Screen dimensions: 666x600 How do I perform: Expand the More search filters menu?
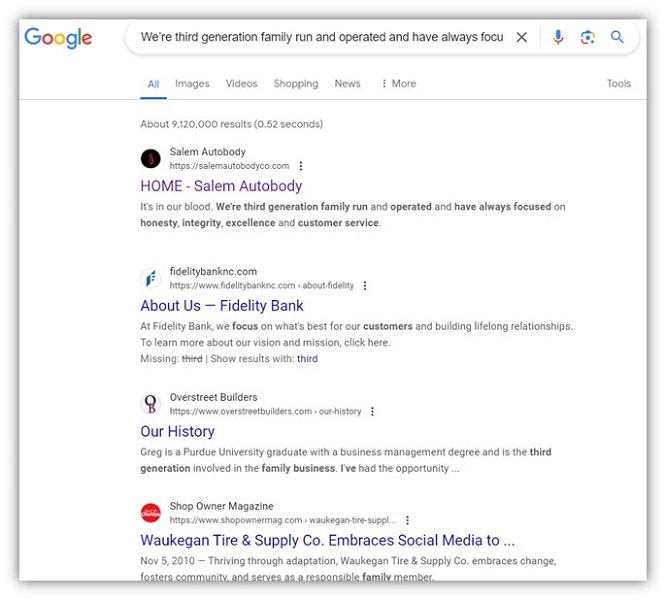tap(398, 84)
